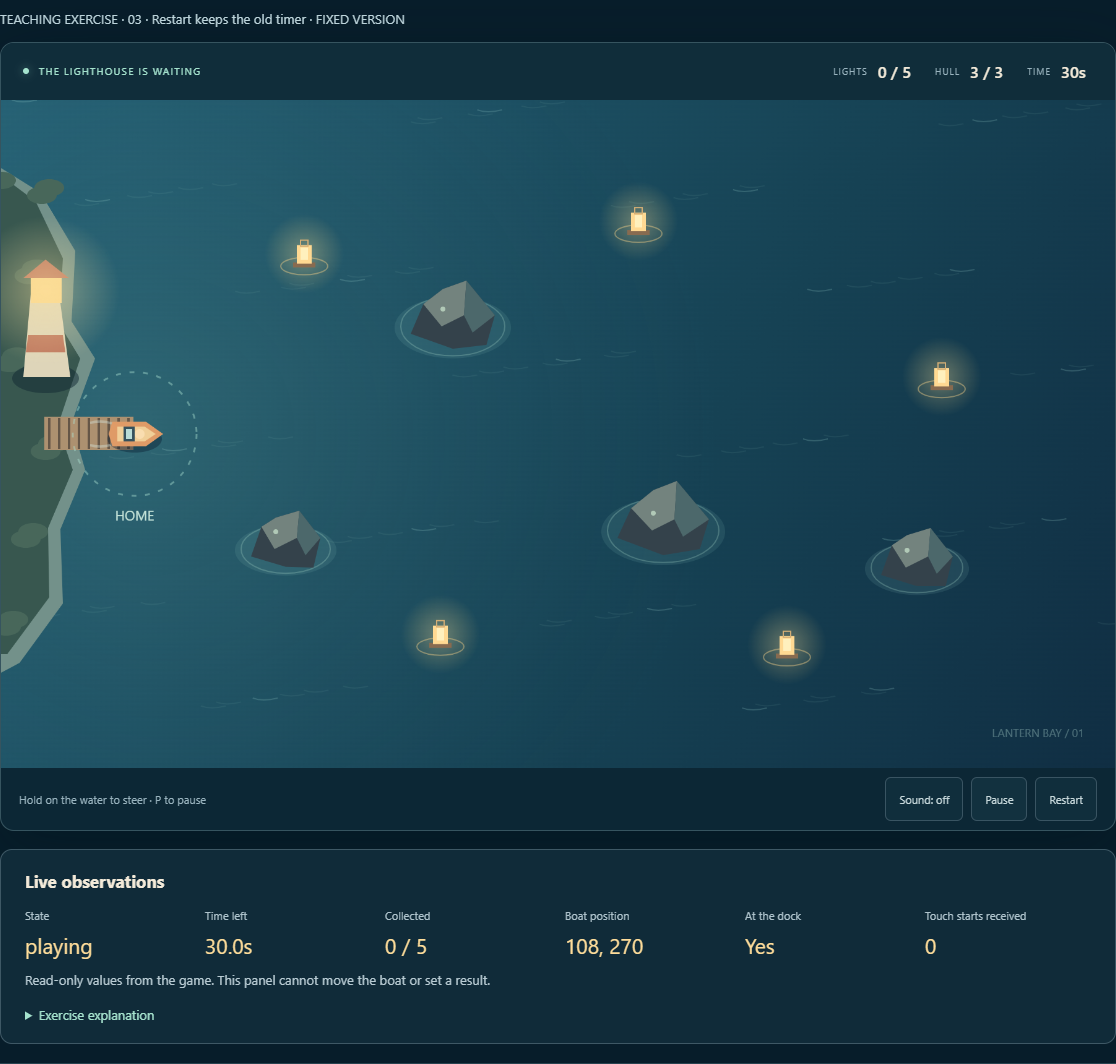The width and height of the screenshot is (1116, 1064).
Task: Click the TIME value "30s"
Action: [1073, 73]
